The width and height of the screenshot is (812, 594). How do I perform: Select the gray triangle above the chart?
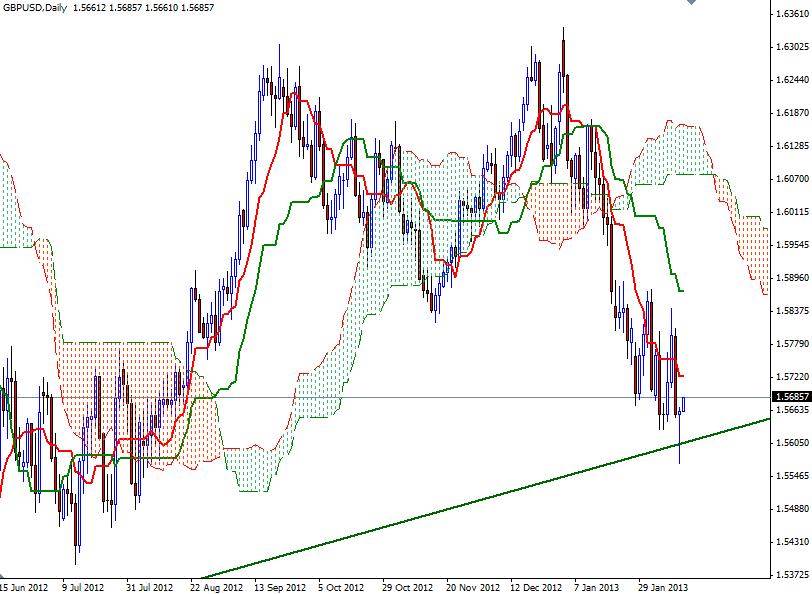pos(689,5)
